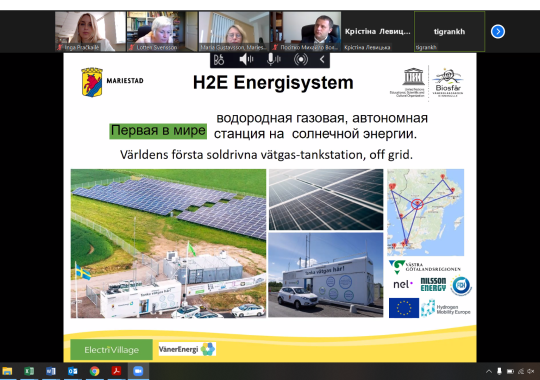
Task: Select Maria Gustavsson video thumbnail
Action: click(234, 31)
